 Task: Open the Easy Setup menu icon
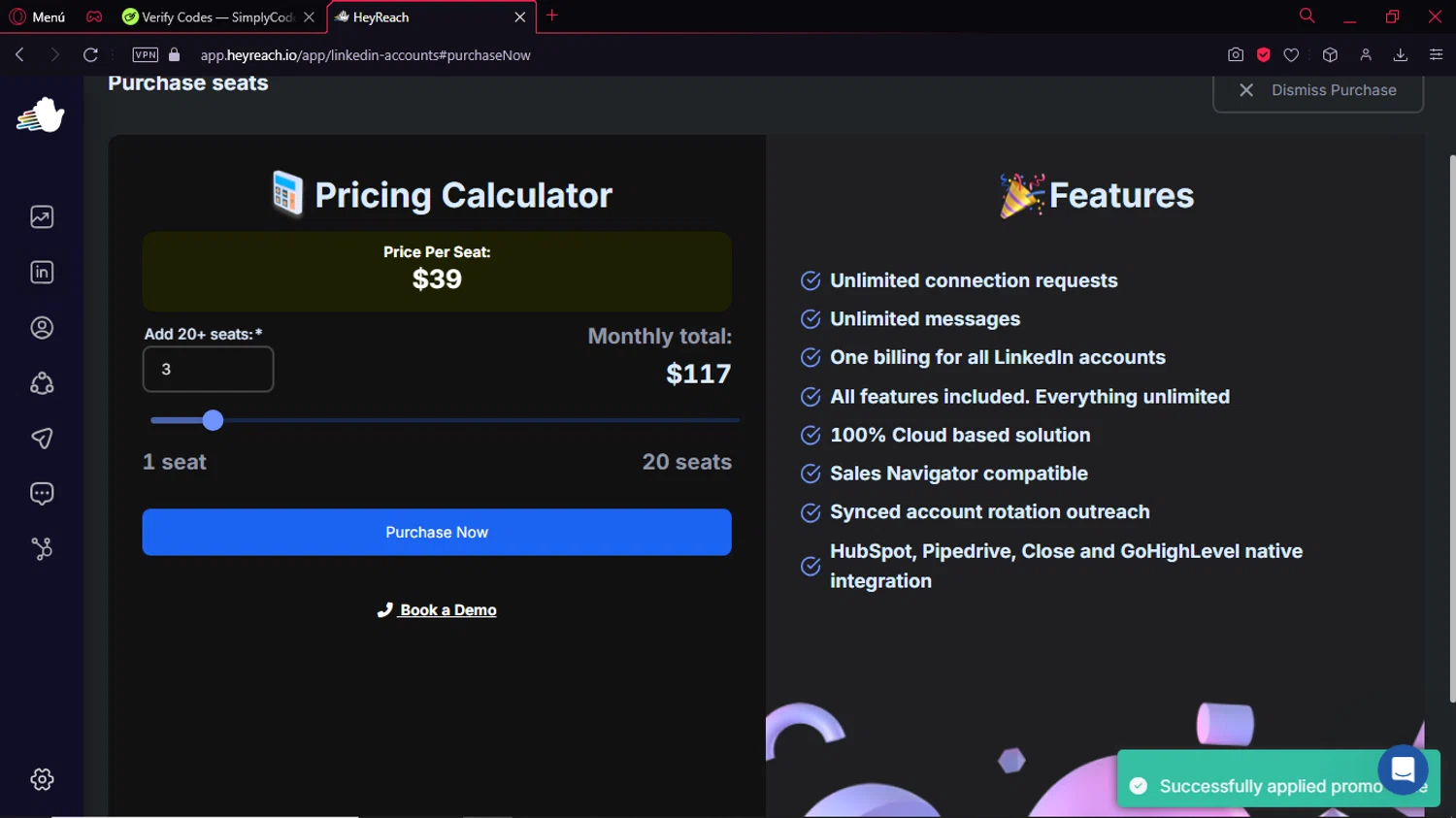pos(1436,55)
